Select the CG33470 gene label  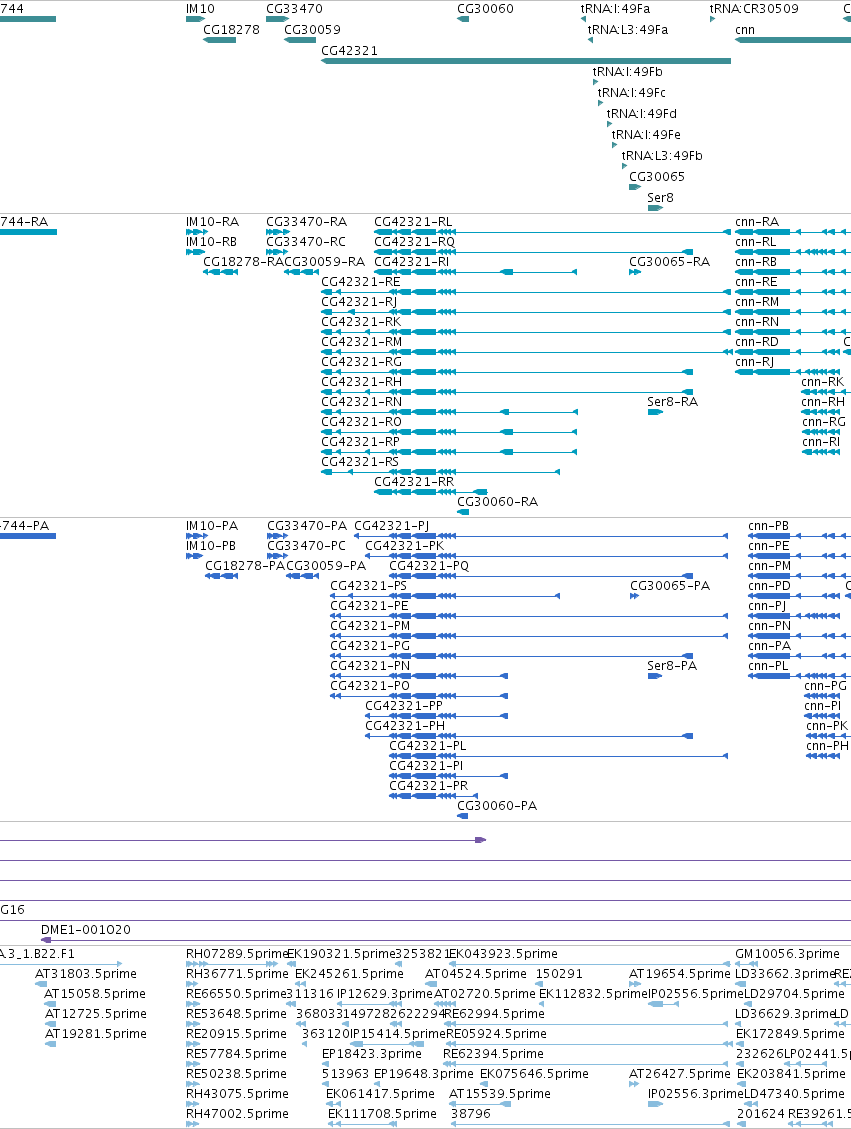coord(294,9)
